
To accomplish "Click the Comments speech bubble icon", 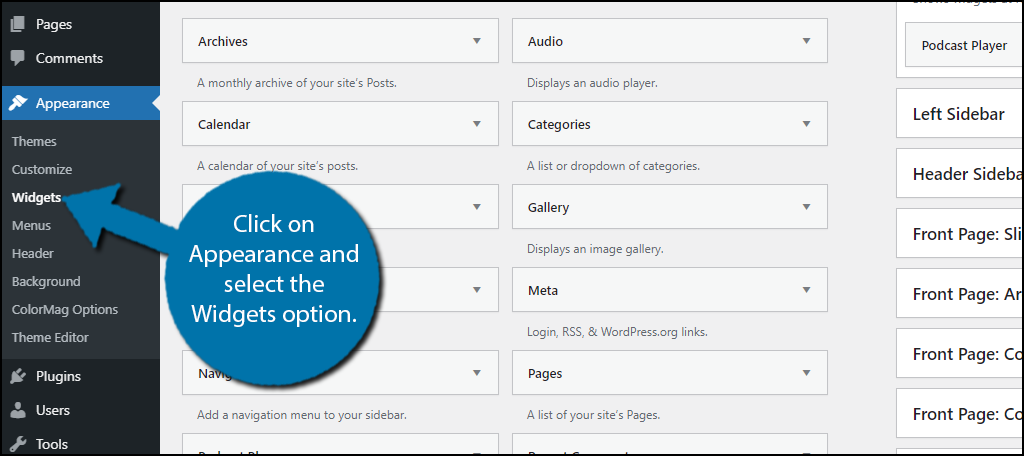I will point(18,58).
